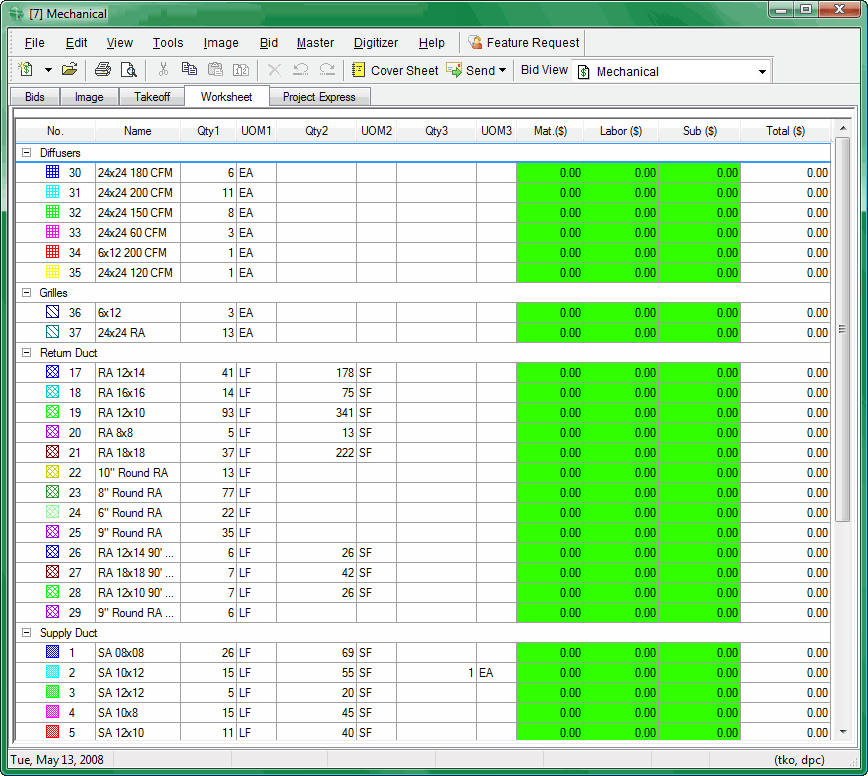Click the Feature Request button
The width and height of the screenshot is (868, 776).
coord(523,43)
